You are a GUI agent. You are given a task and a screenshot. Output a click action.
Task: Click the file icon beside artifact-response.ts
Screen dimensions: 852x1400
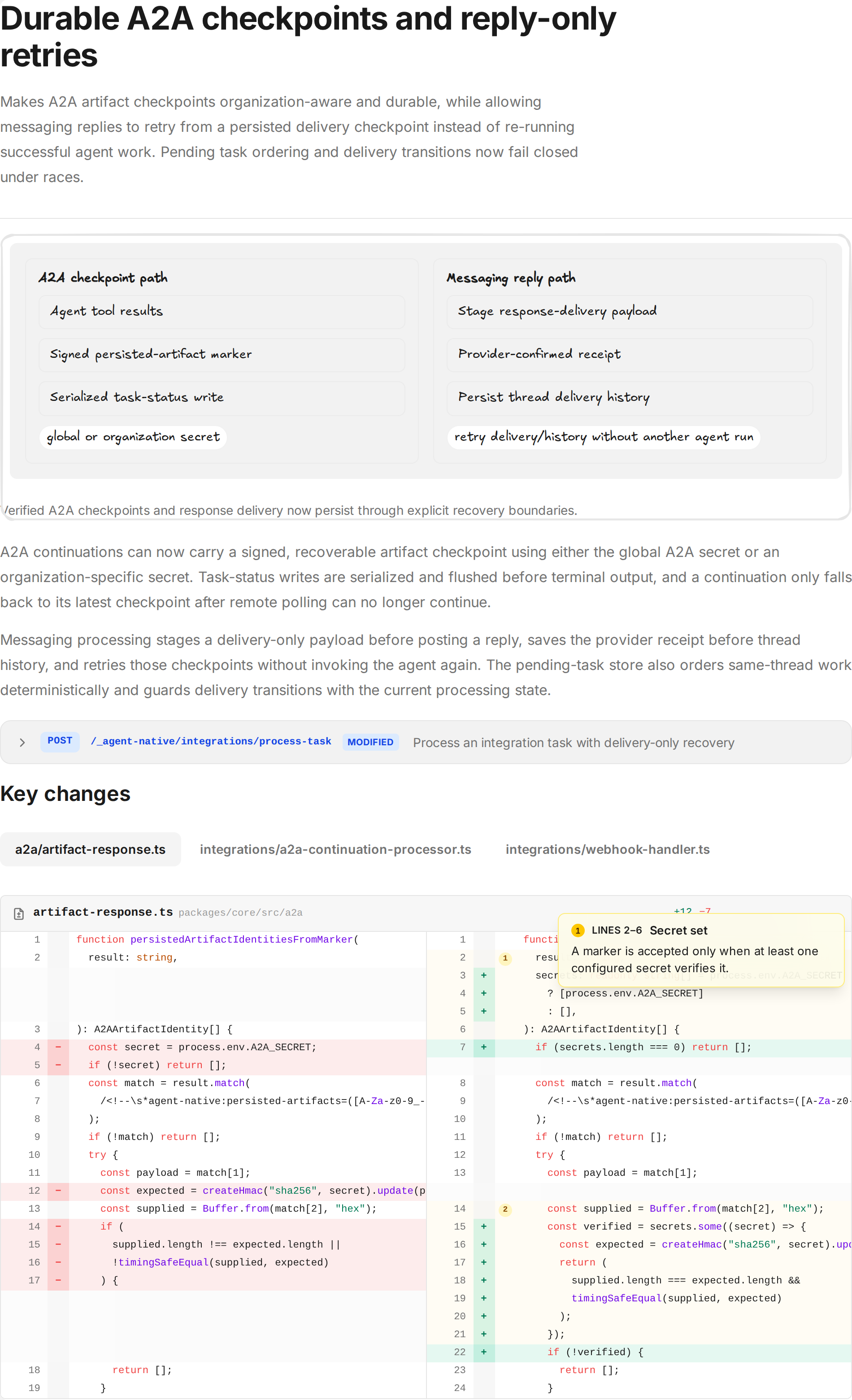click(x=19, y=913)
